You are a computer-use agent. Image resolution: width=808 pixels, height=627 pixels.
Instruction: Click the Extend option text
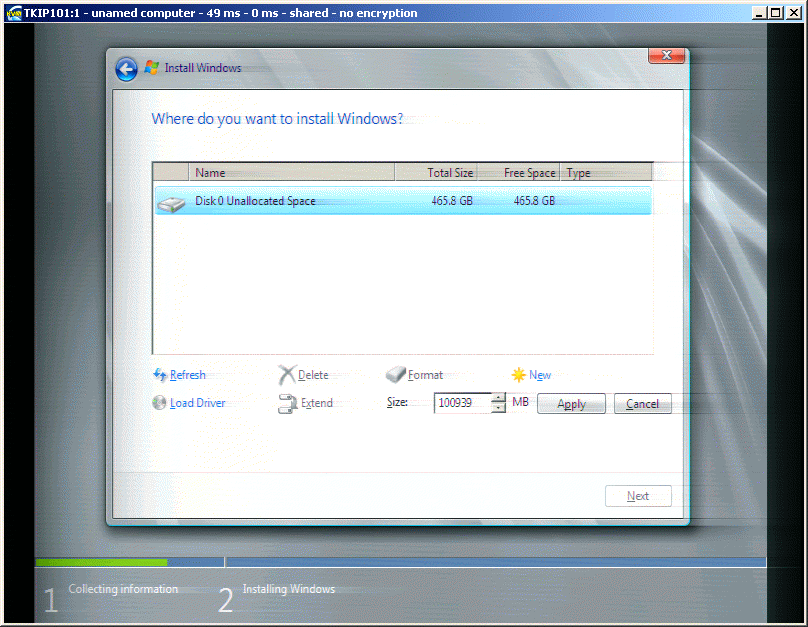coord(317,403)
